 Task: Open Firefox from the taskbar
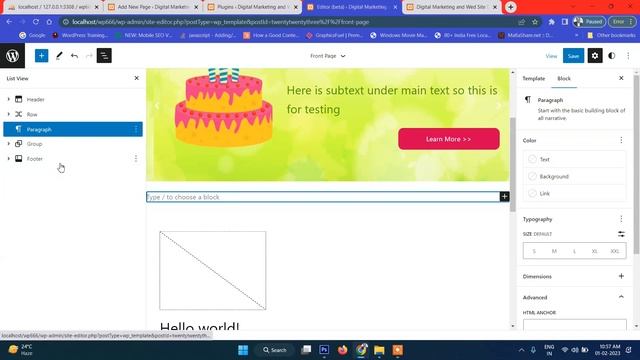click(x=342, y=350)
